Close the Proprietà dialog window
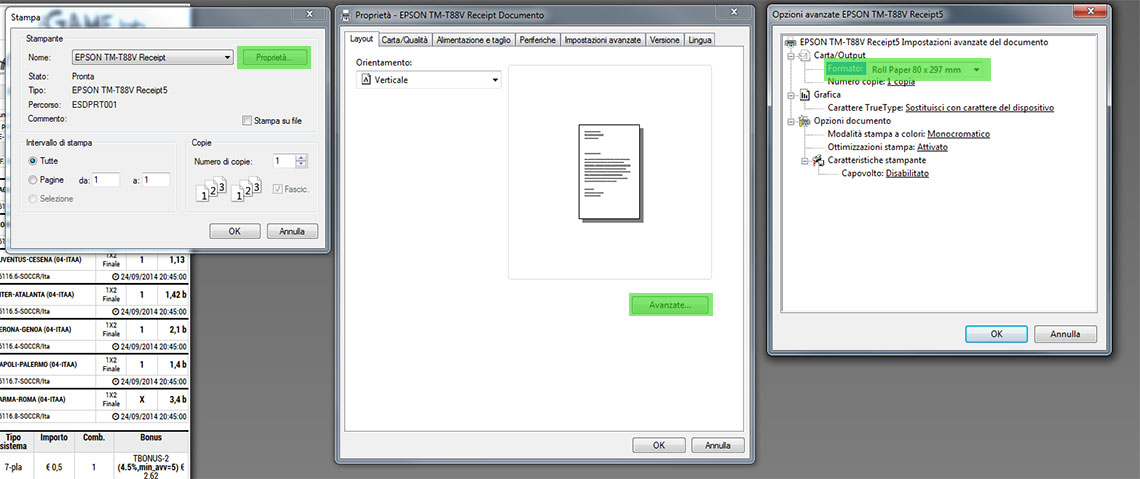Image resolution: width=1140 pixels, height=479 pixels. (733, 14)
